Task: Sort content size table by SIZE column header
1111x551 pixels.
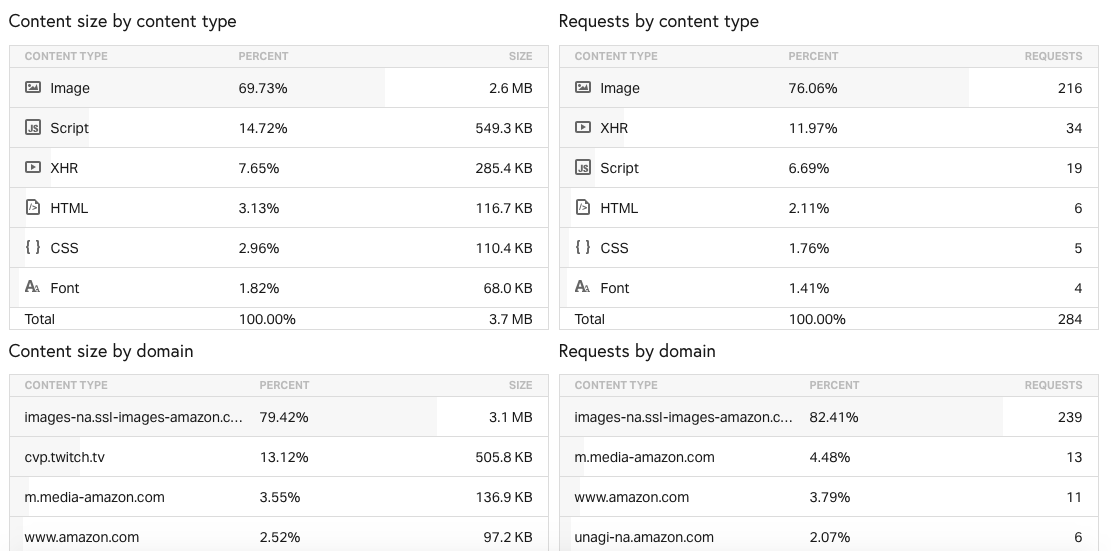Action: (520, 56)
